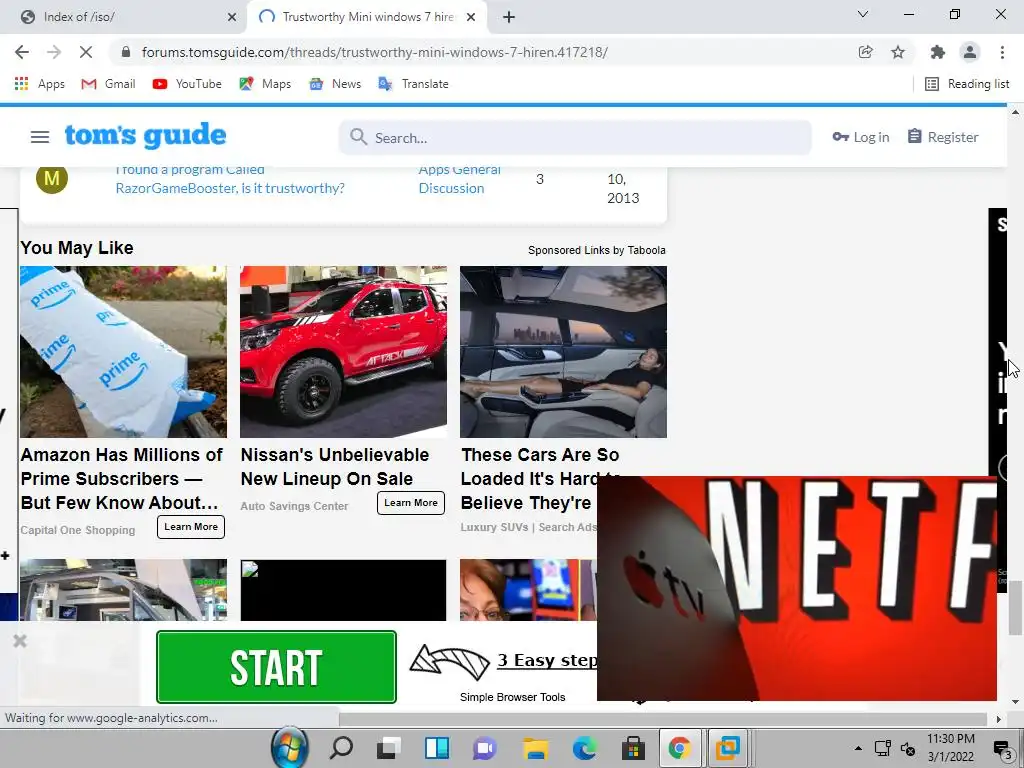Click the M user avatar

(x=52, y=178)
